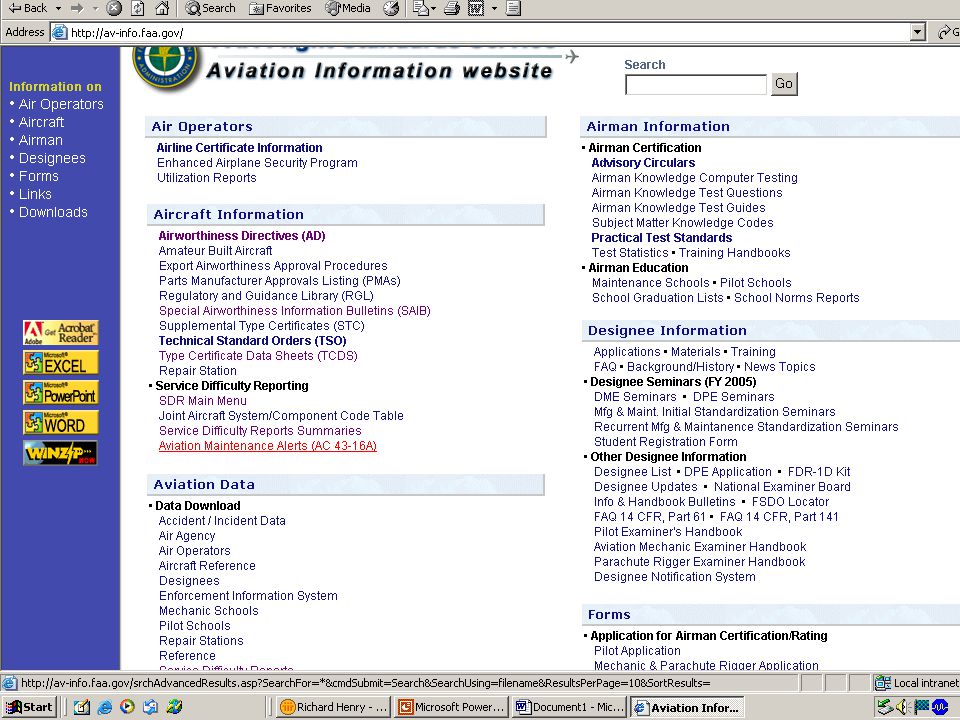This screenshot has height=720, width=960.
Task: Open the Back history dropdown arrow
Action: 58,9
